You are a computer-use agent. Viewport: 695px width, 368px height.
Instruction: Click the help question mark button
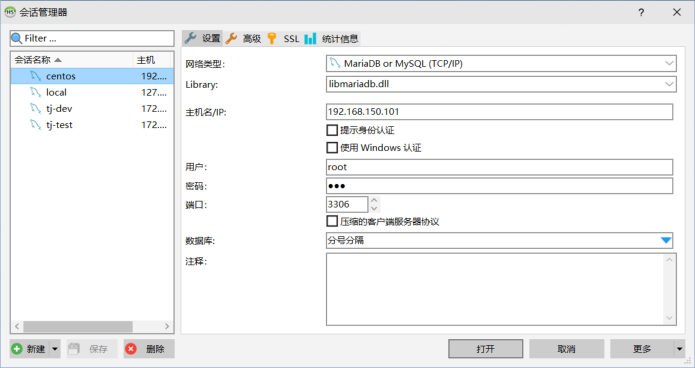pos(641,12)
